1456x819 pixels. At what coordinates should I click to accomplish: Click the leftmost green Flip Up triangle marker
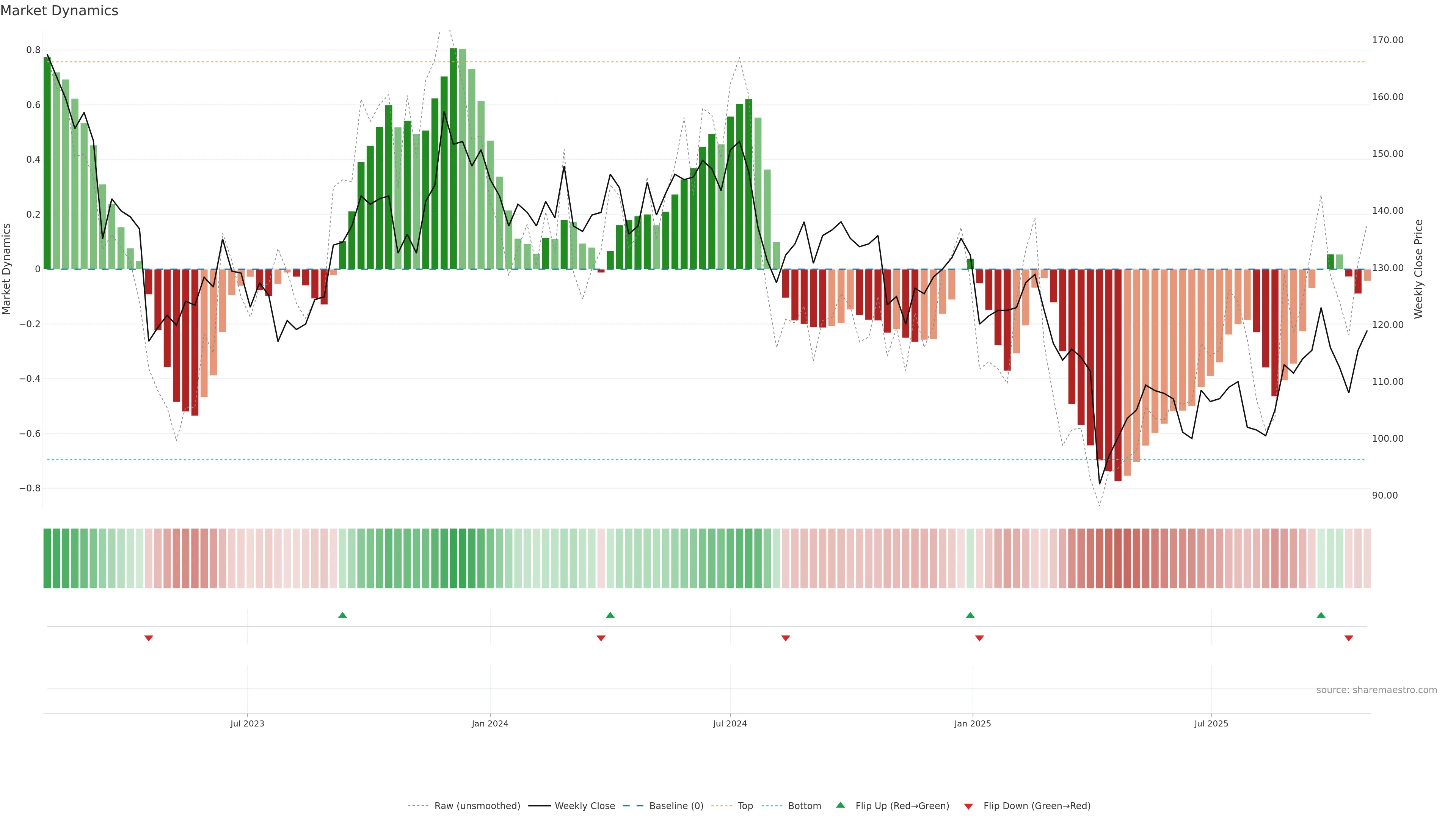pyautogui.click(x=342, y=615)
